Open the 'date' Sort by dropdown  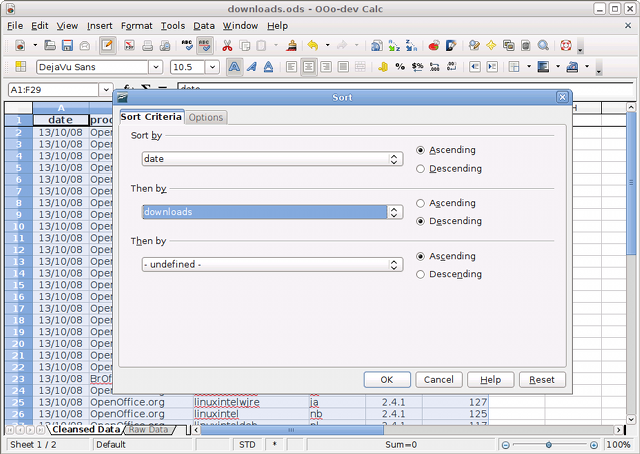point(395,159)
